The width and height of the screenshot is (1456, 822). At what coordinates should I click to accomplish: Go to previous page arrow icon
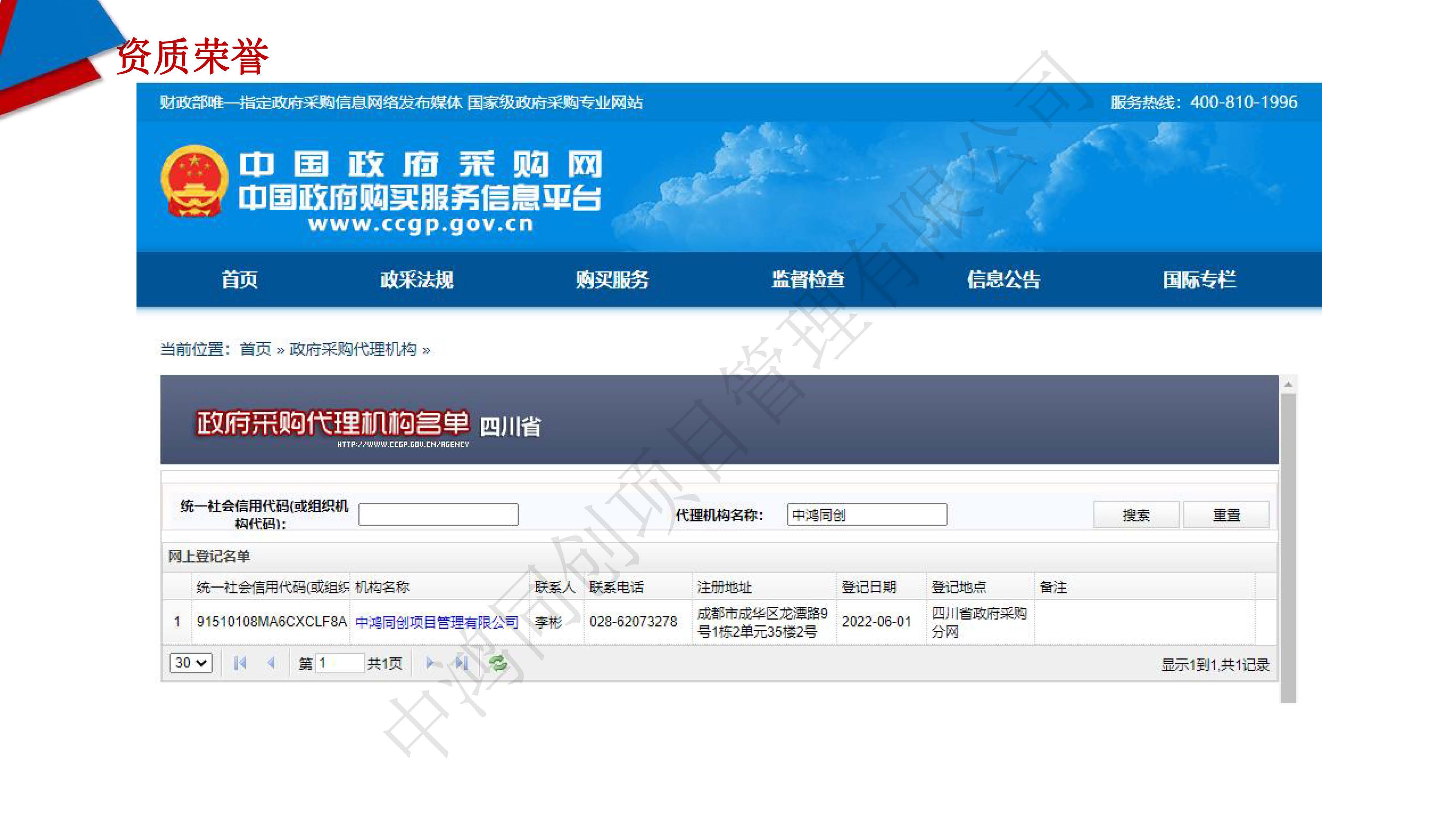271,663
